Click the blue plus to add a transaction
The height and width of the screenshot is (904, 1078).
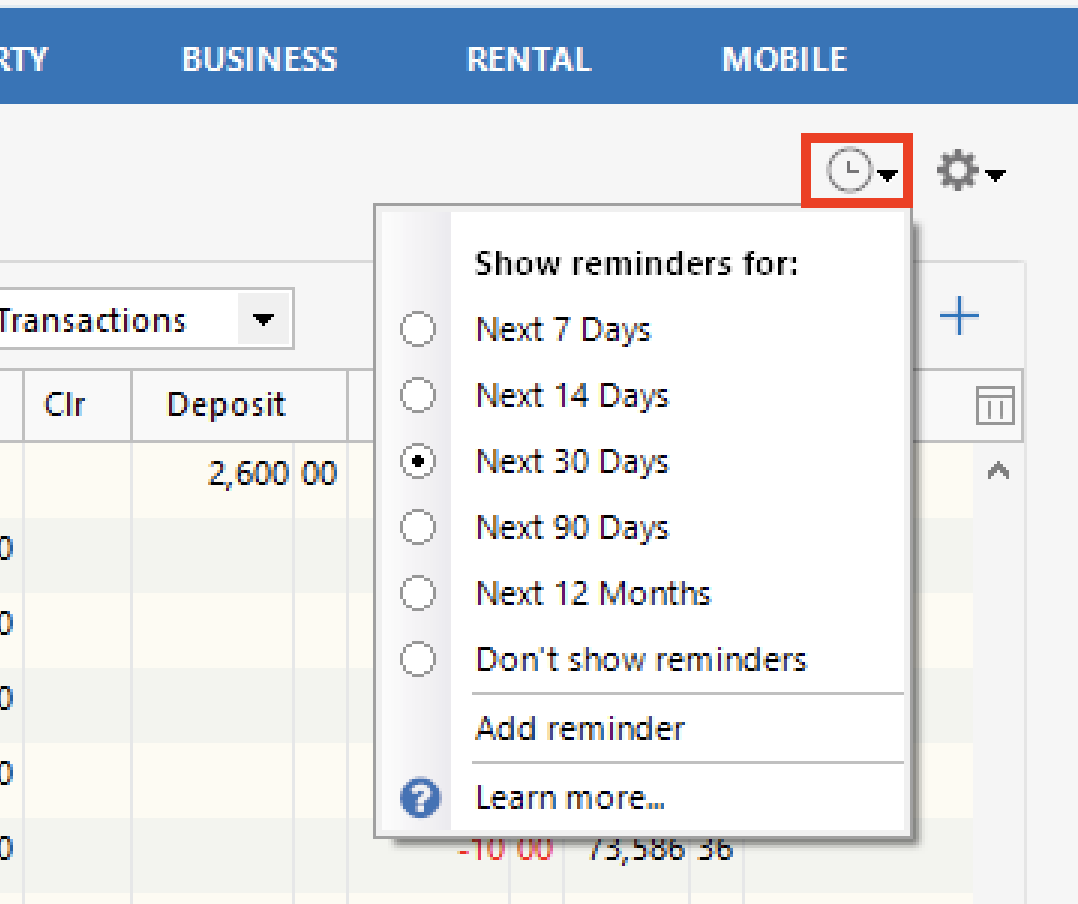click(959, 317)
